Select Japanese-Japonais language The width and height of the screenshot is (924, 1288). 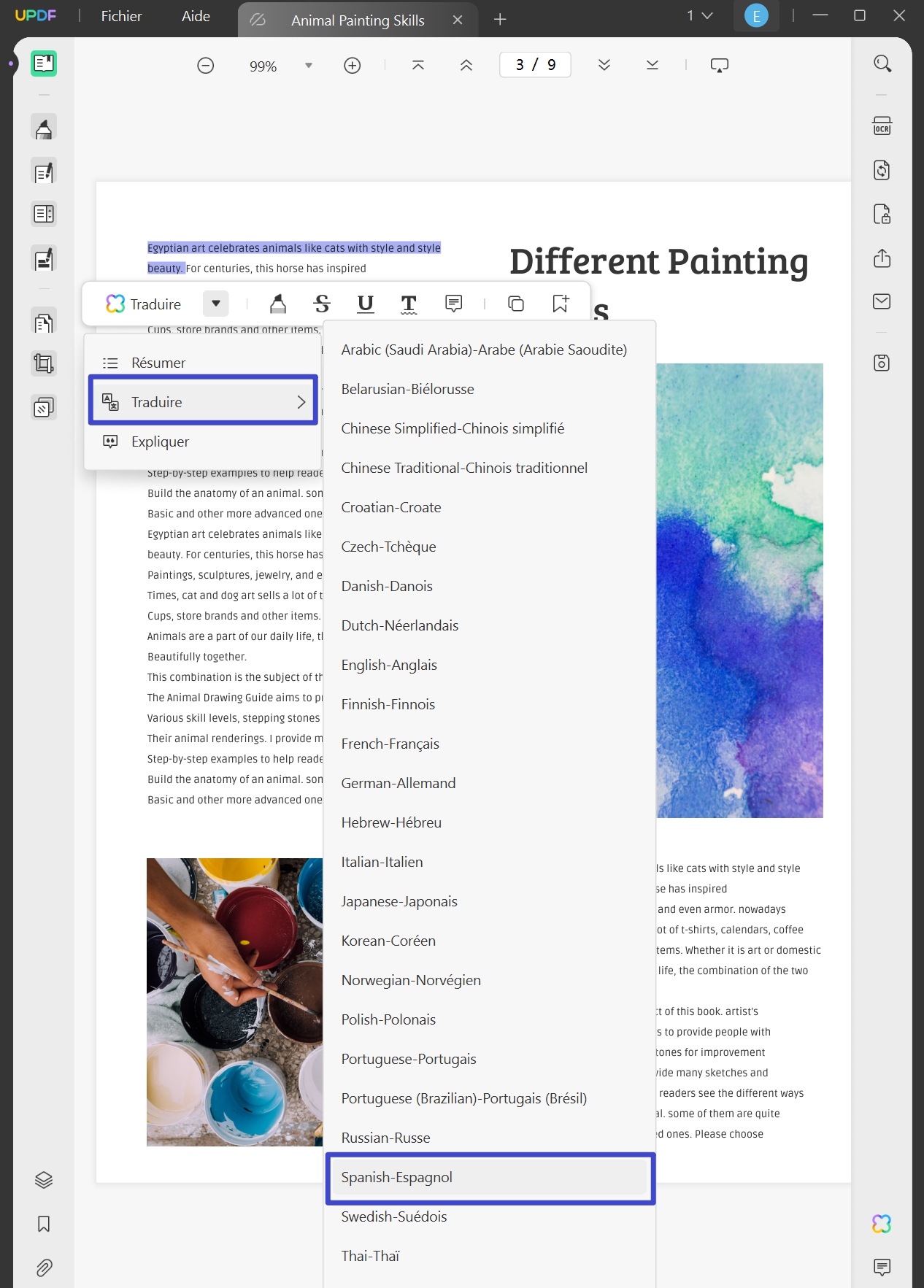(490, 901)
